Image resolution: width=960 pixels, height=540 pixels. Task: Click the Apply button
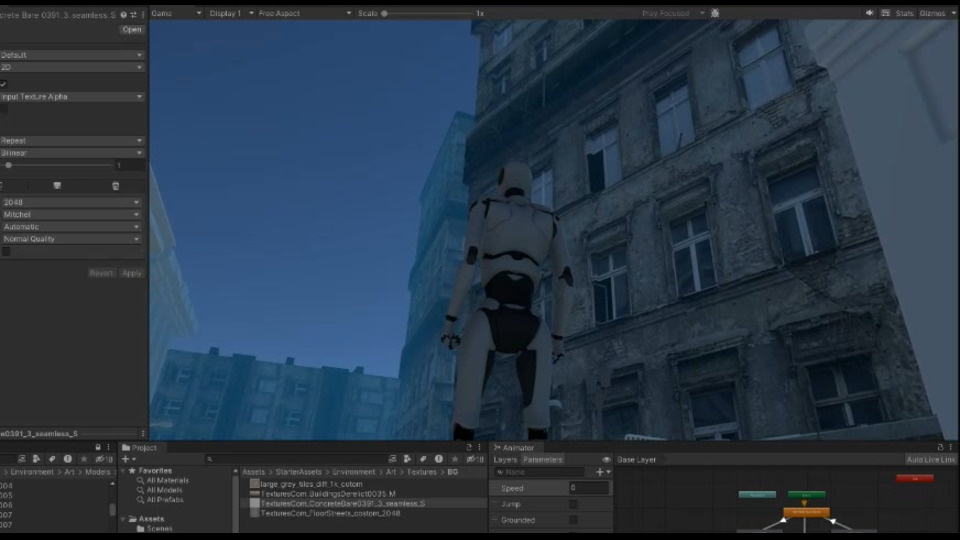tap(132, 273)
